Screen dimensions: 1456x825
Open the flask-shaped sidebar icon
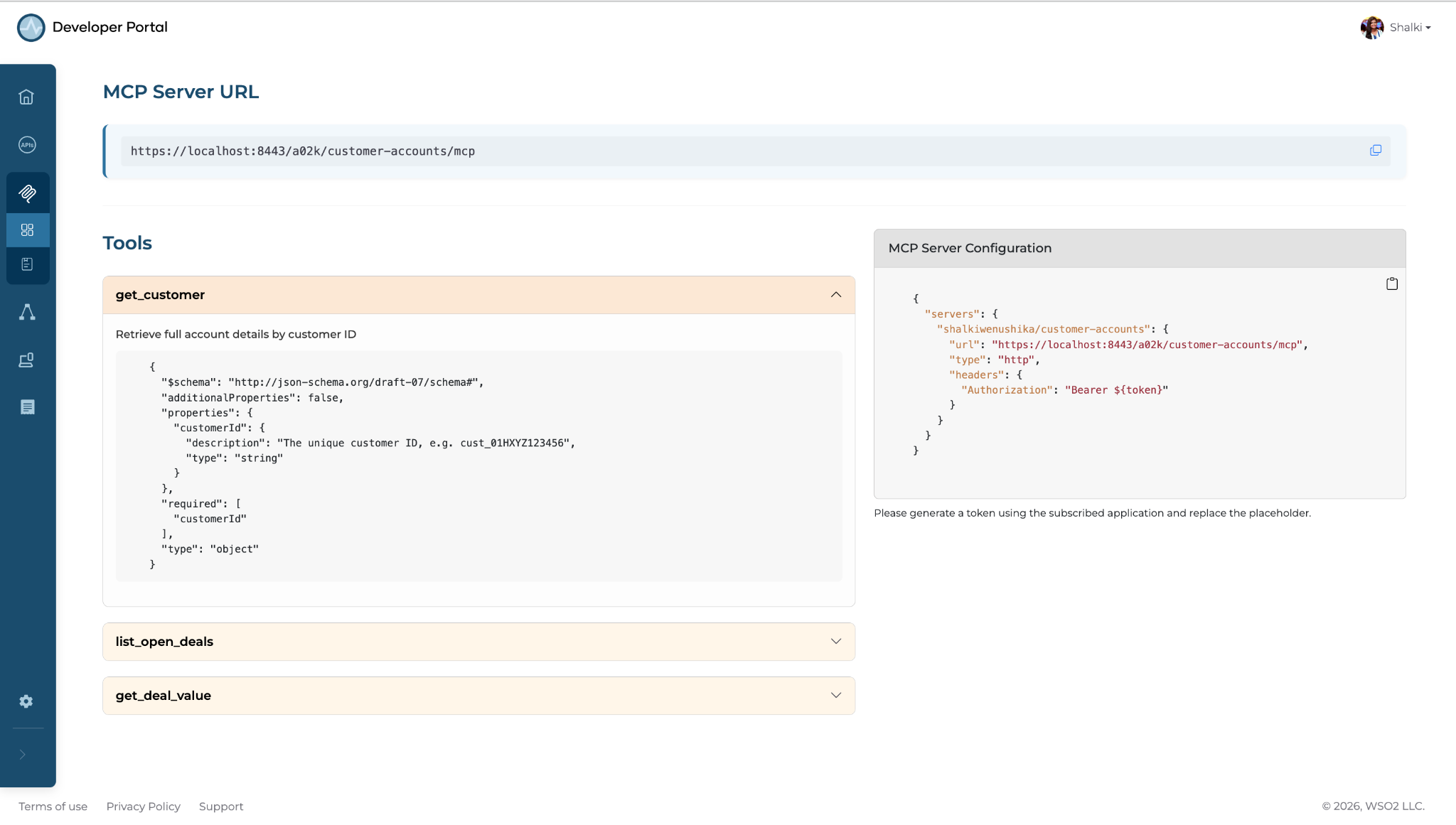[x=27, y=312]
